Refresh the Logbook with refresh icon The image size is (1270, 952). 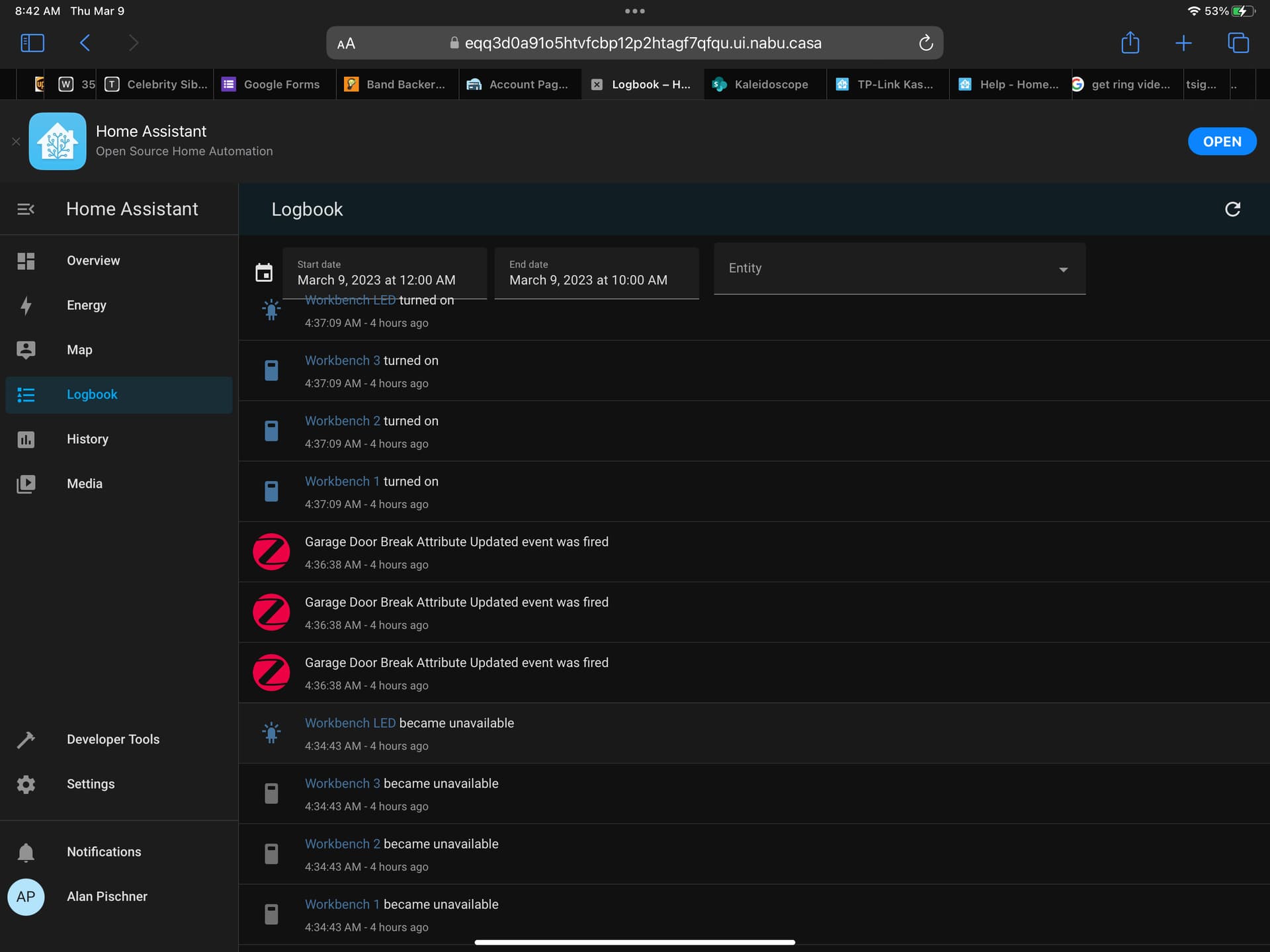pyautogui.click(x=1233, y=209)
